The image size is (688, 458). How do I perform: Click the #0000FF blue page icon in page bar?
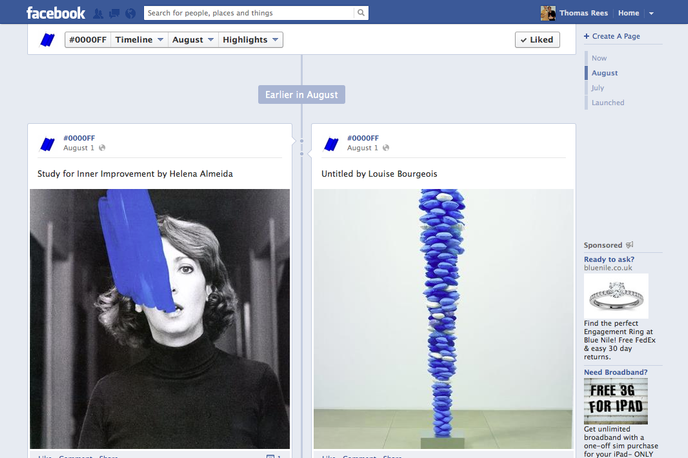47,40
